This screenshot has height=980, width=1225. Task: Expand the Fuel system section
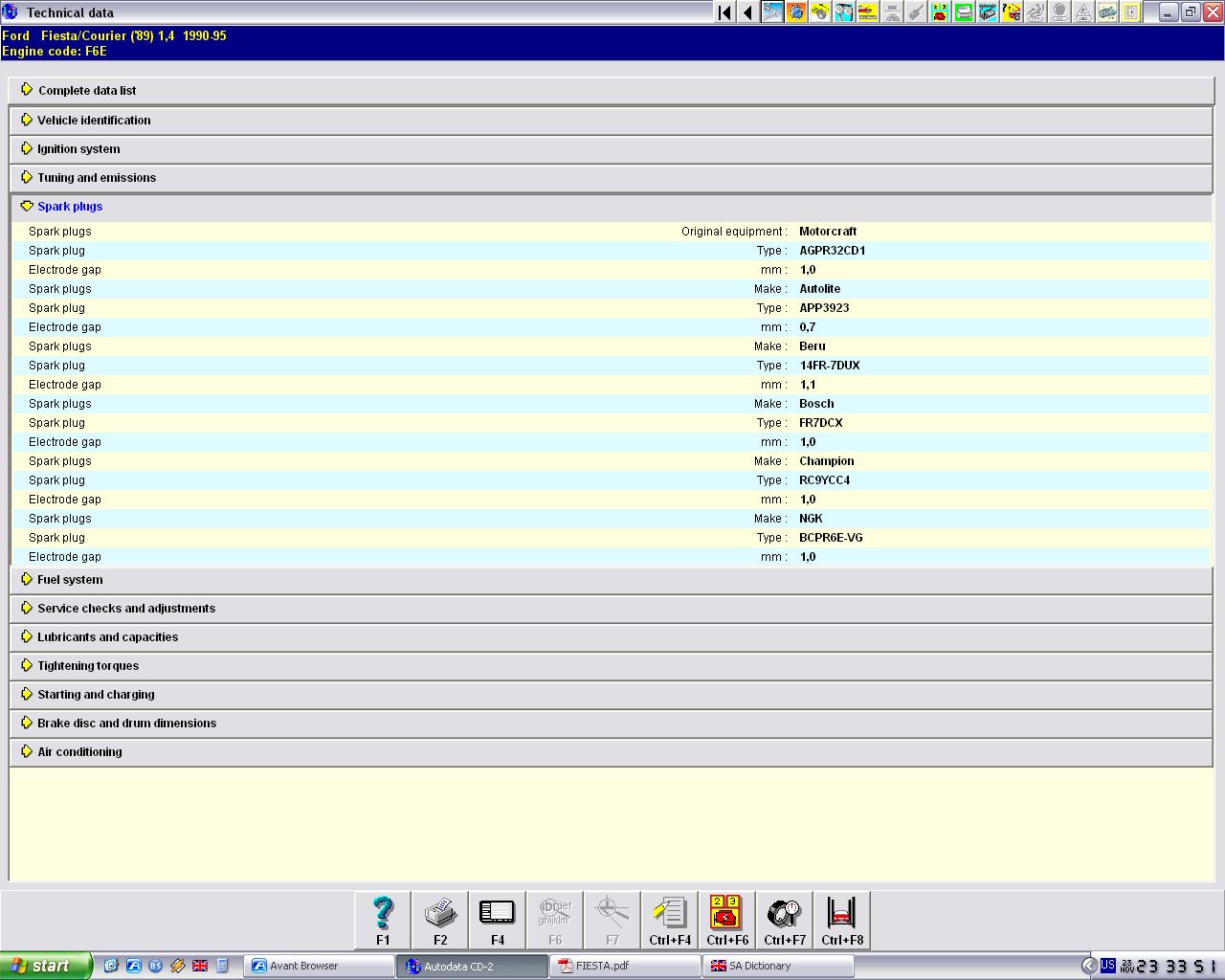pyautogui.click(x=69, y=580)
